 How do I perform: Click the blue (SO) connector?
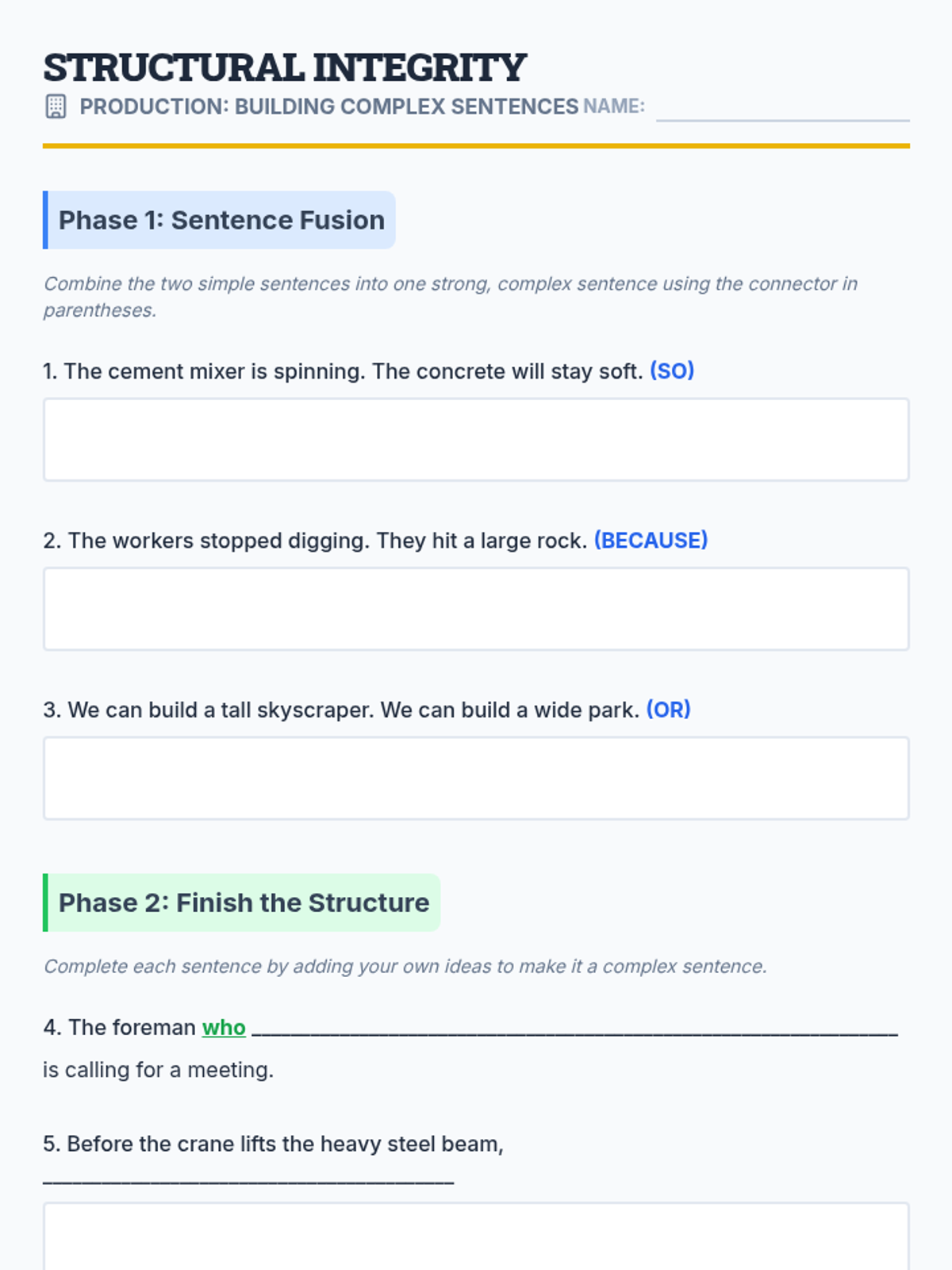point(672,371)
